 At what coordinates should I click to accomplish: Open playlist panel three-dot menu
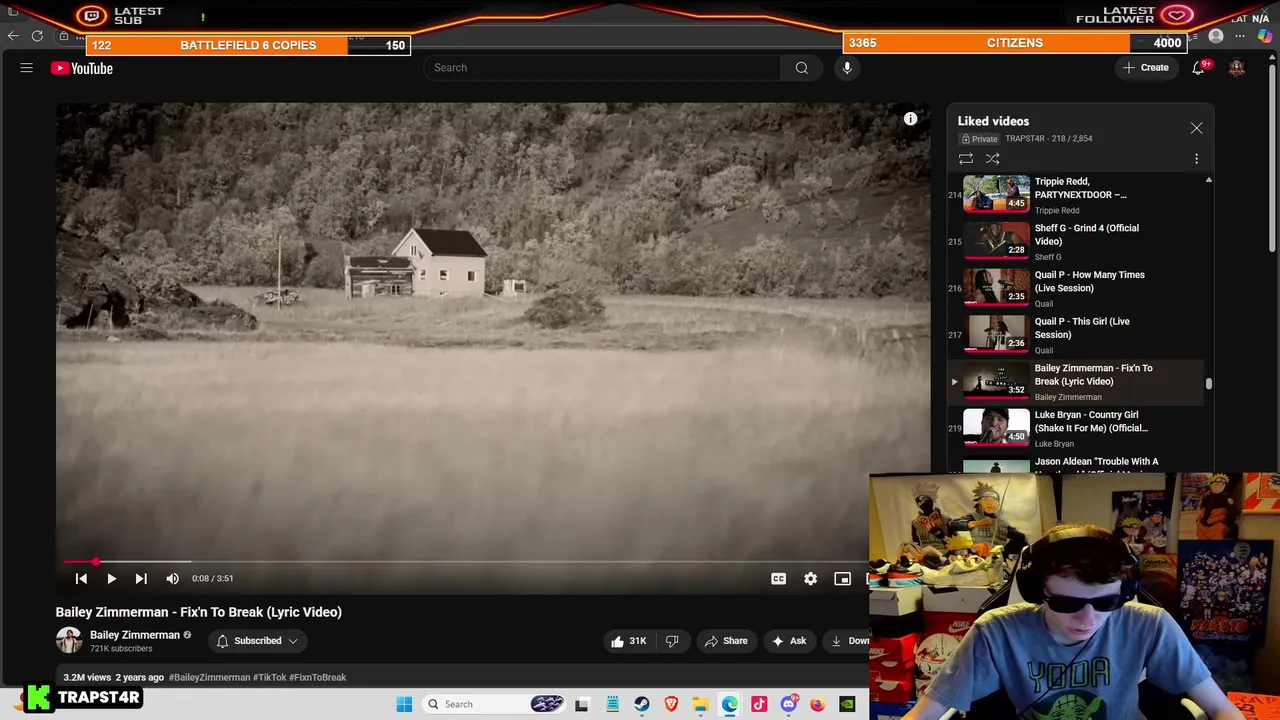[x=1196, y=159]
